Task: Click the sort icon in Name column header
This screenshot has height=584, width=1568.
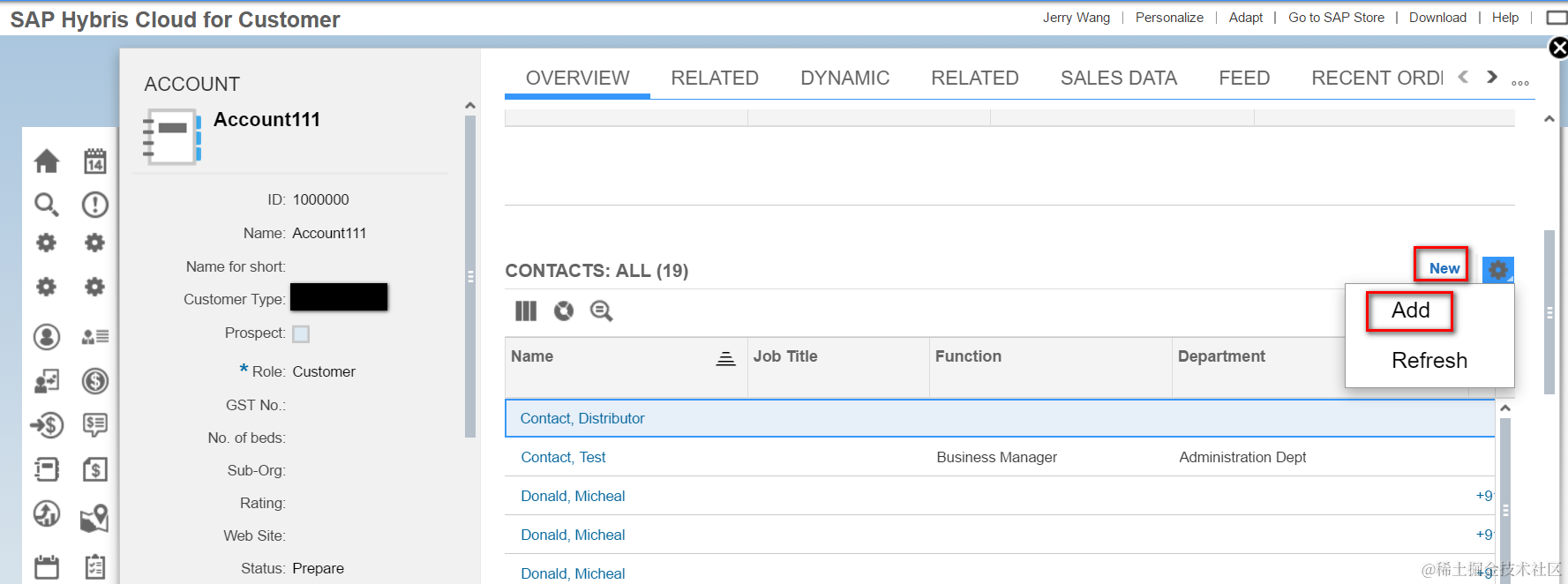Action: 725,358
